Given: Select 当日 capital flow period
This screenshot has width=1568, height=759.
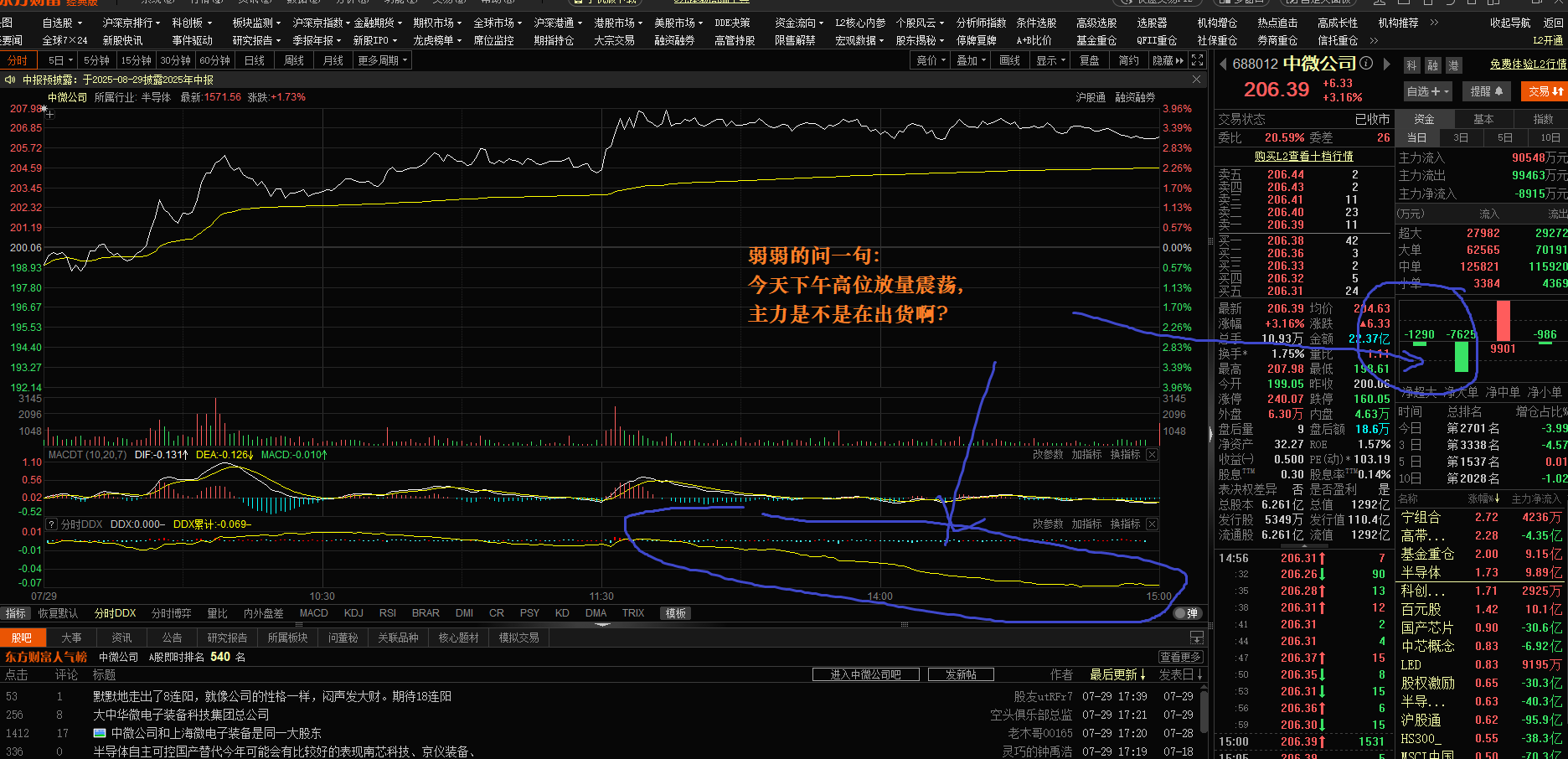Looking at the screenshot, I should tap(1416, 137).
